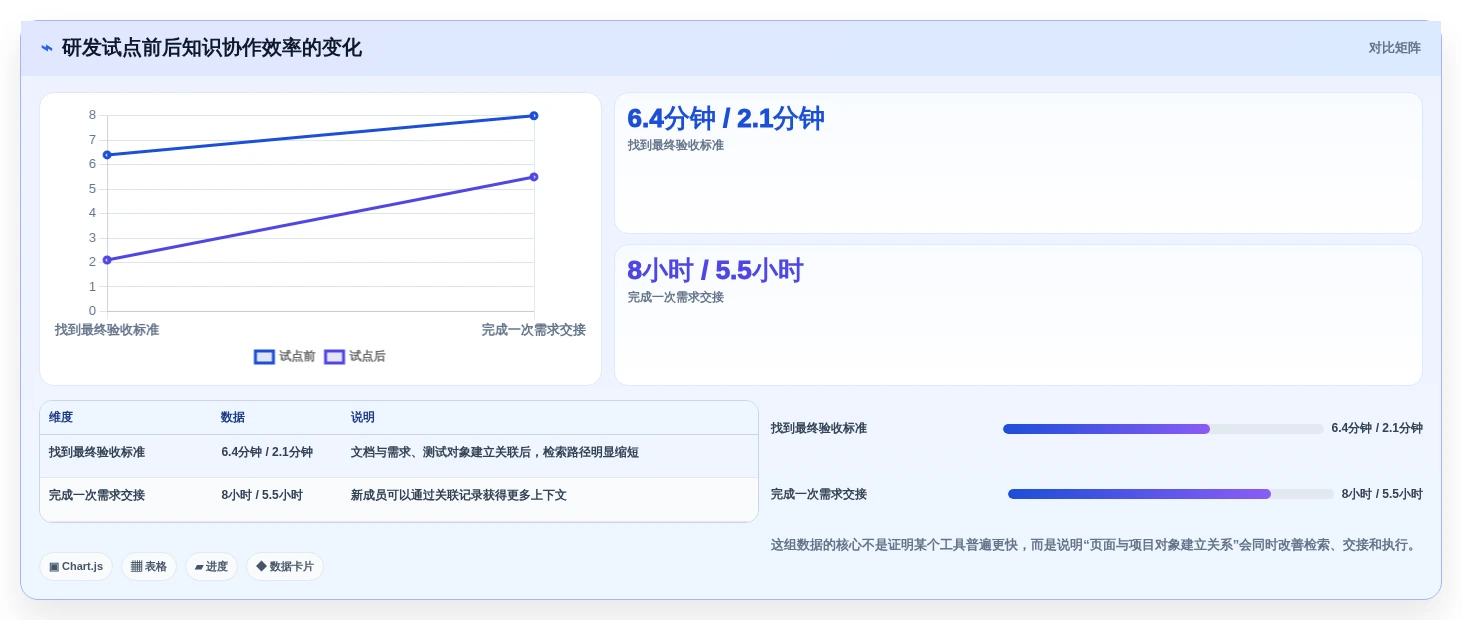Click the 数据 table column header
Screen dimensions: 1462x620
(233, 418)
